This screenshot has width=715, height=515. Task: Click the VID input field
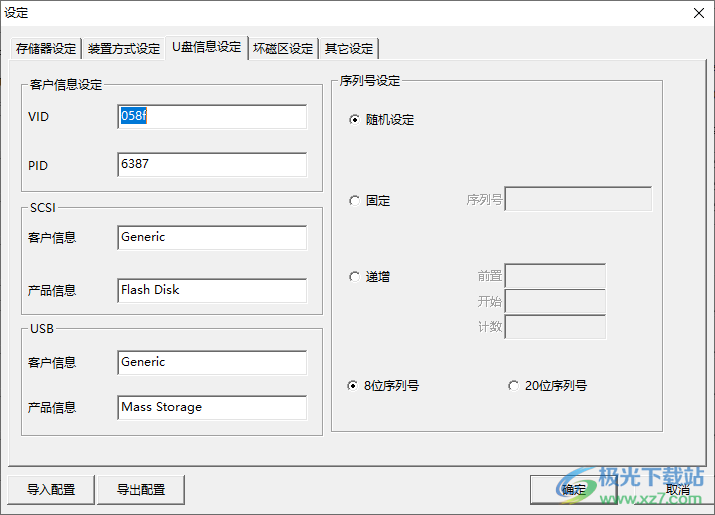212,117
